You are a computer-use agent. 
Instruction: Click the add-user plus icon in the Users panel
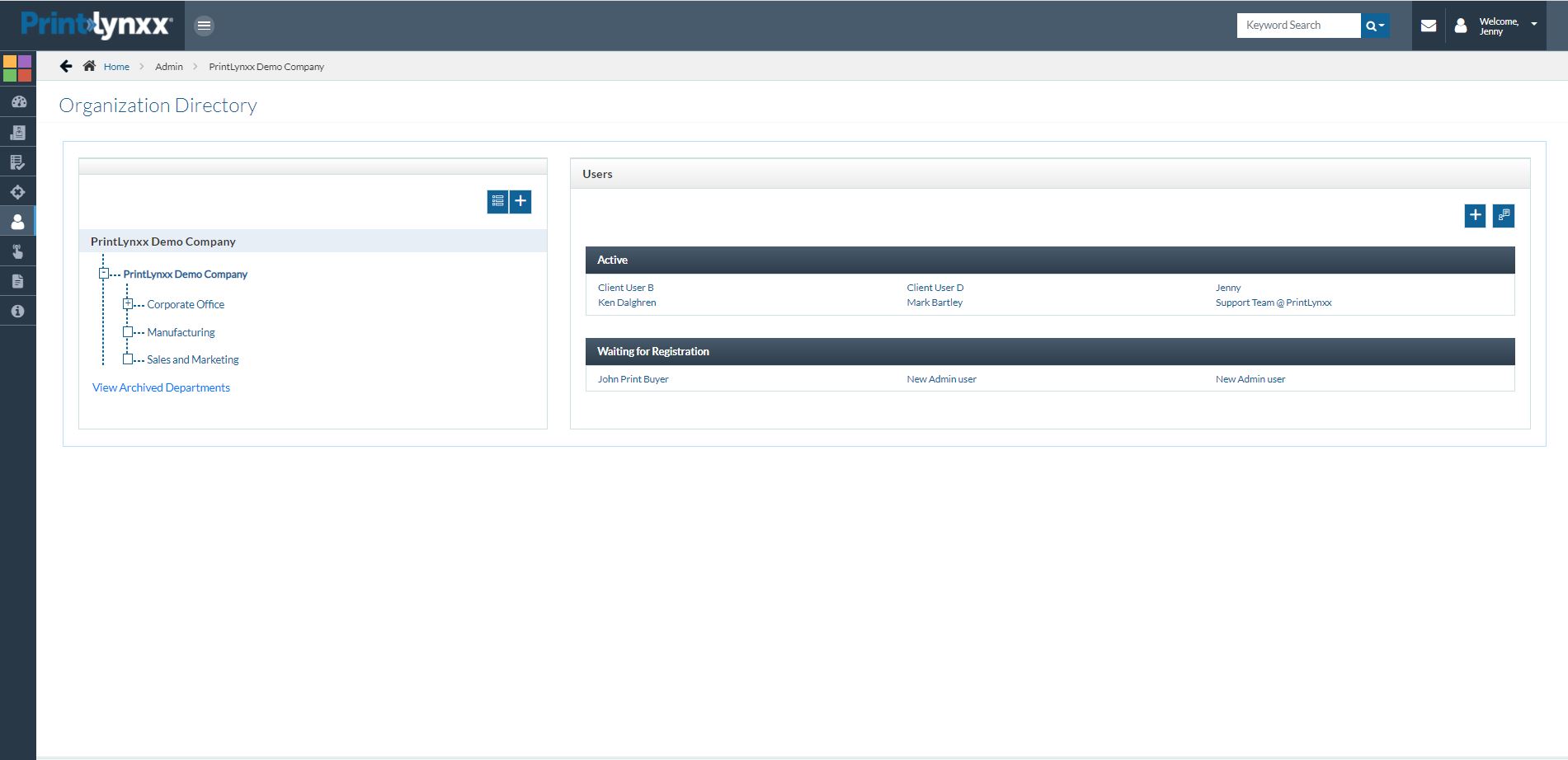pyautogui.click(x=1475, y=214)
